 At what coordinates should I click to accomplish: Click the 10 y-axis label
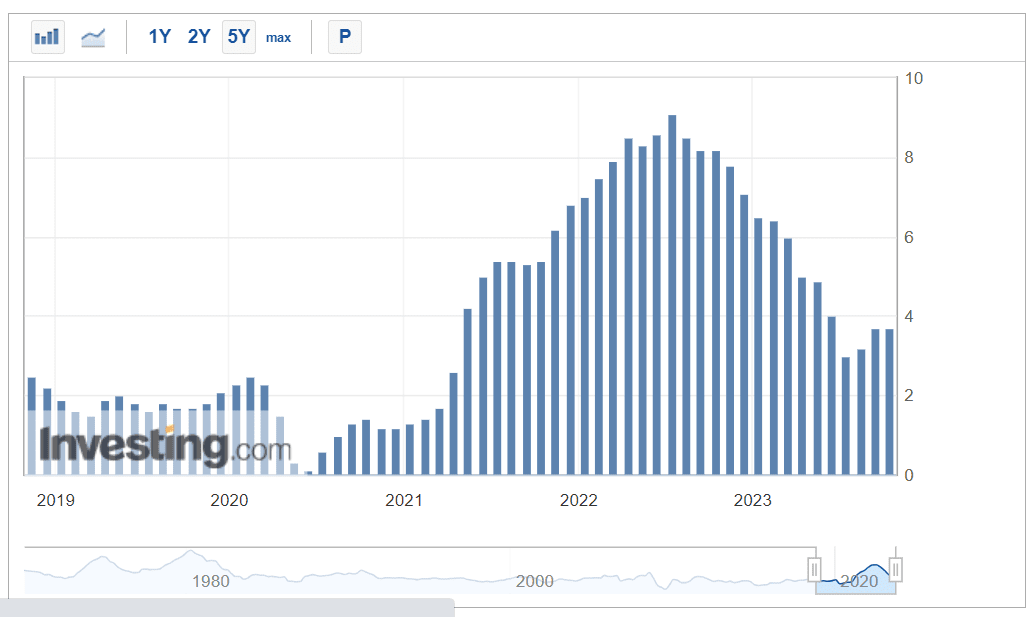[x=913, y=78]
